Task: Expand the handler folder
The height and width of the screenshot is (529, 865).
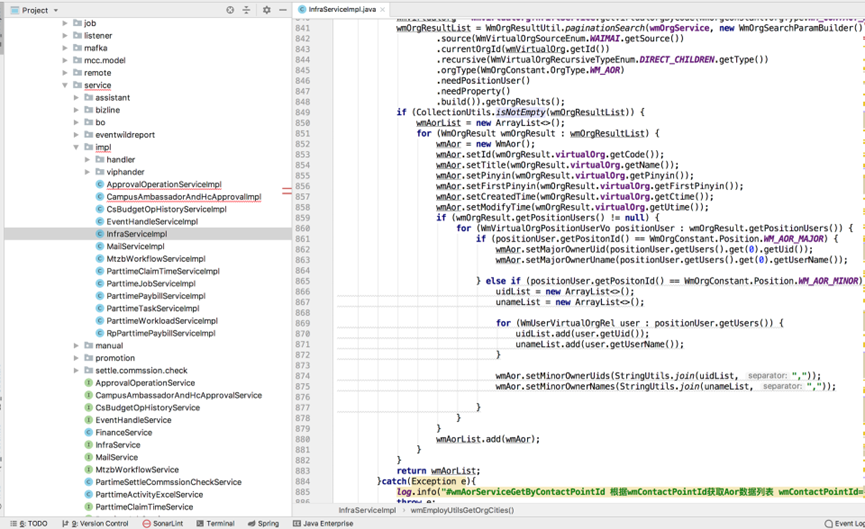Action: click(88, 160)
